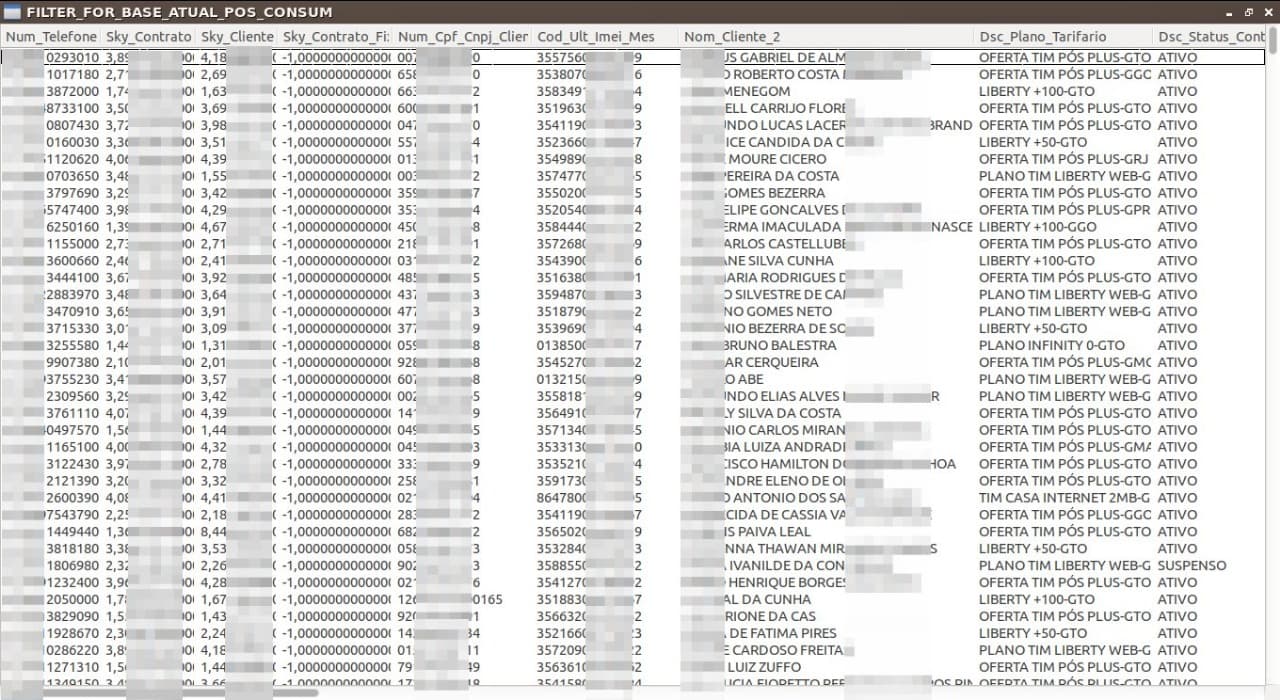1280x700 pixels.
Task: Click the Num_Cpf_Cnpj_Clier column header
Action: tap(462, 36)
